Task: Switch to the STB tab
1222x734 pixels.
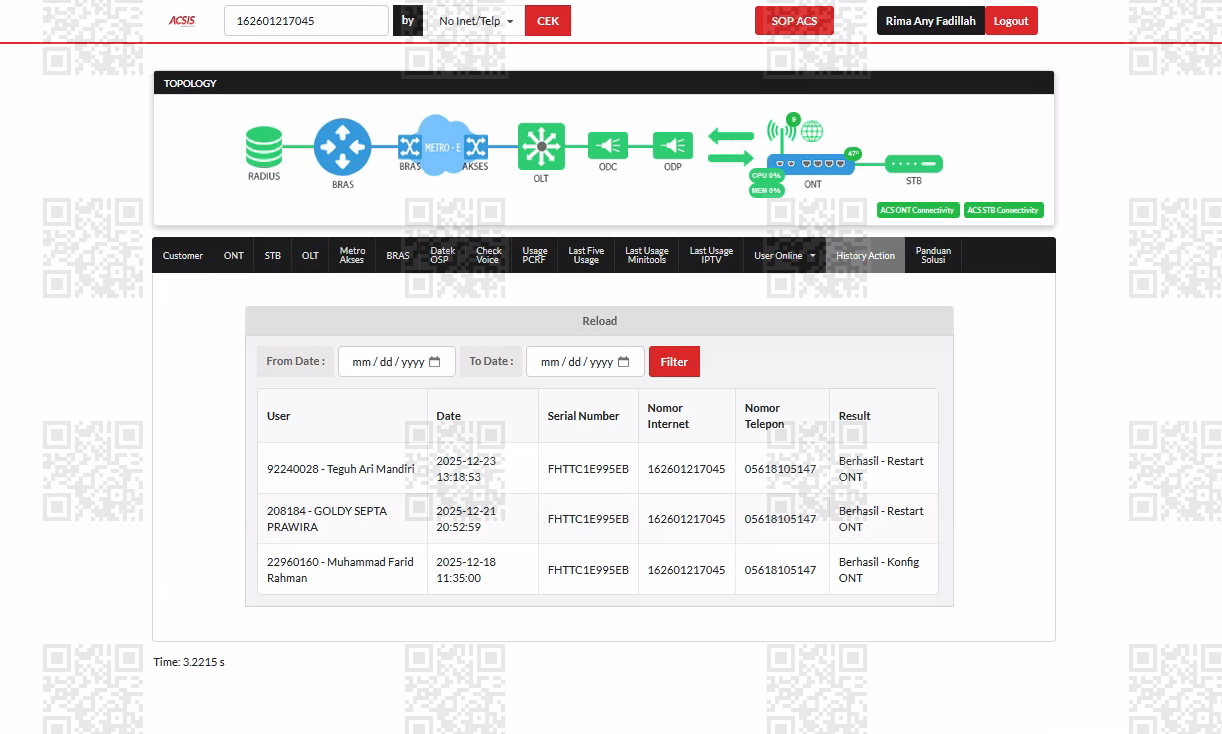Action: tap(273, 256)
